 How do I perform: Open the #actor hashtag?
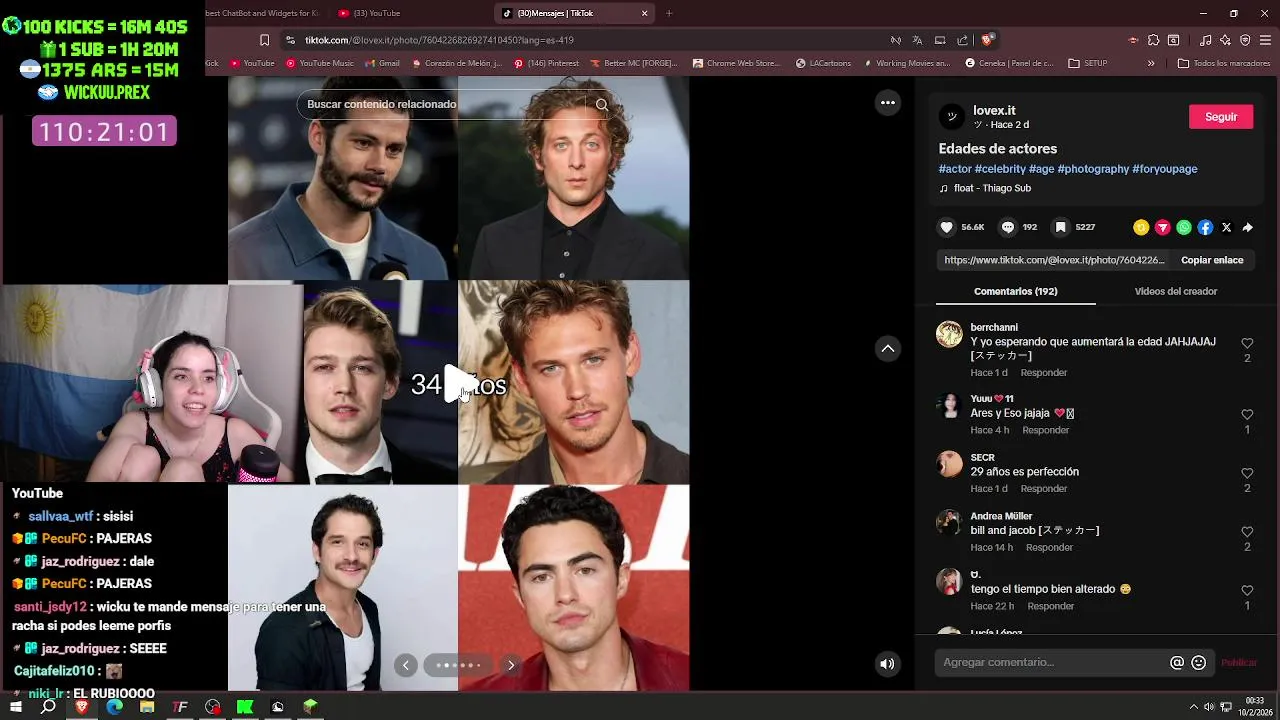[x=955, y=169]
